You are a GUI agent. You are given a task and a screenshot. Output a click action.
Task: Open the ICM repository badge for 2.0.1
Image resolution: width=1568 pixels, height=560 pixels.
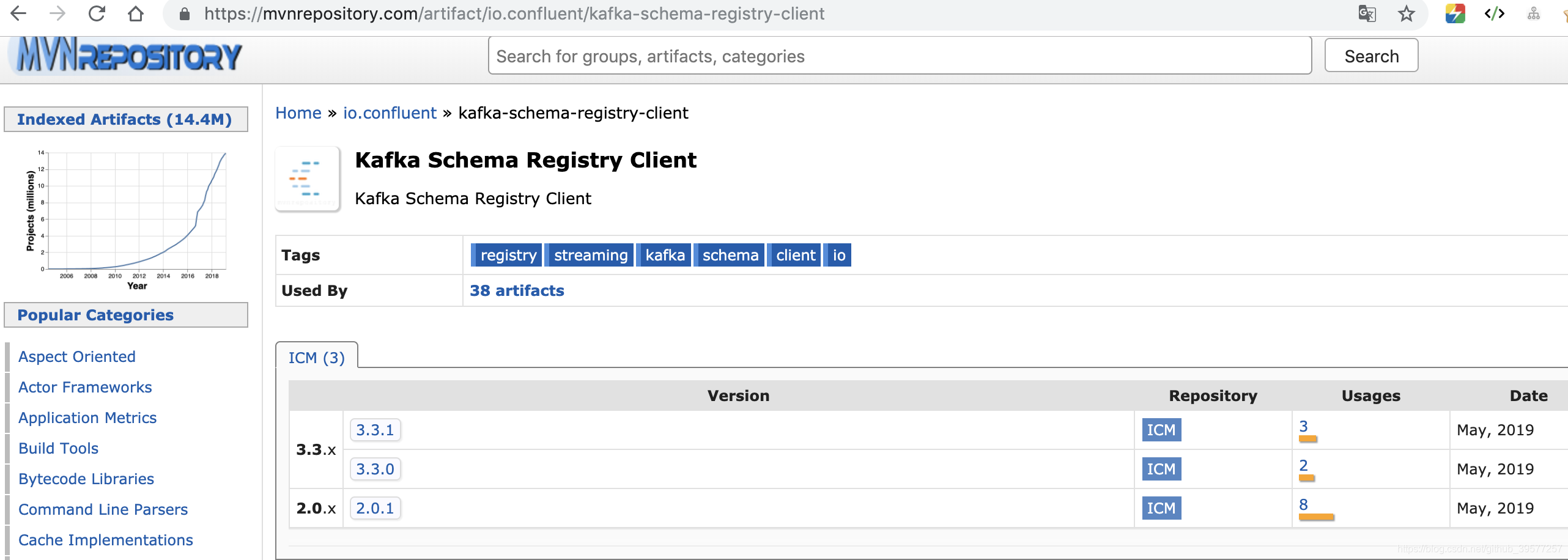(x=1161, y=508)
